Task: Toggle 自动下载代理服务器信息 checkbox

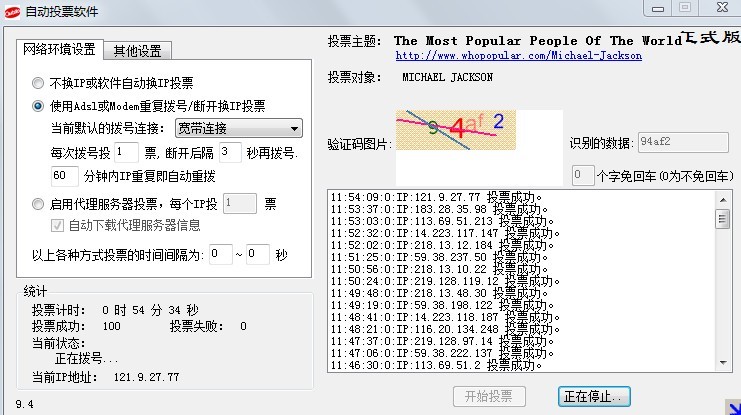Action: click(x=58, y=225)
